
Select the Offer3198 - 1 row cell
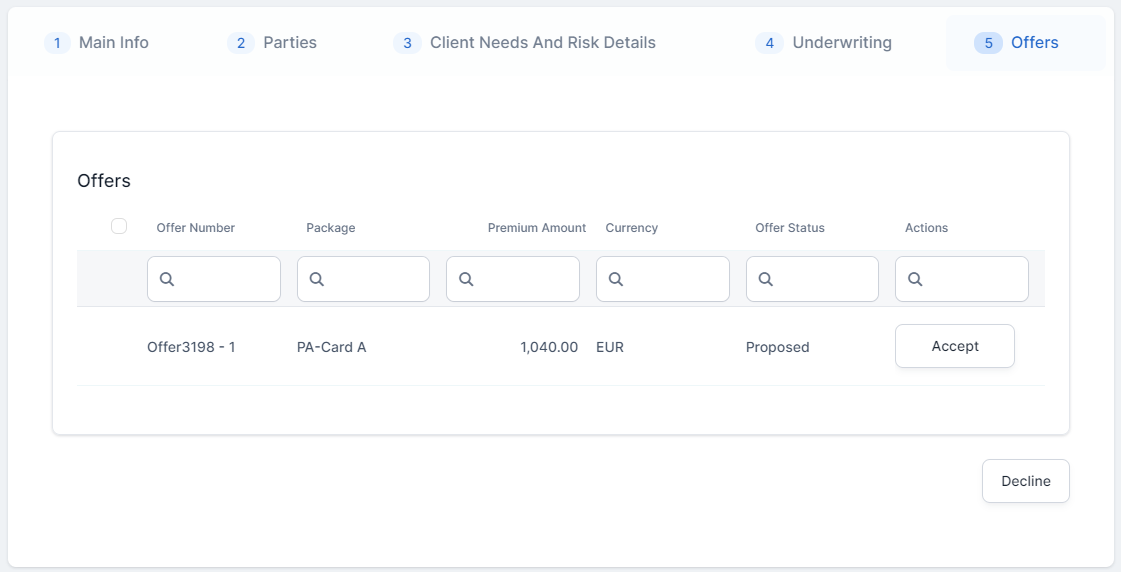191,347
